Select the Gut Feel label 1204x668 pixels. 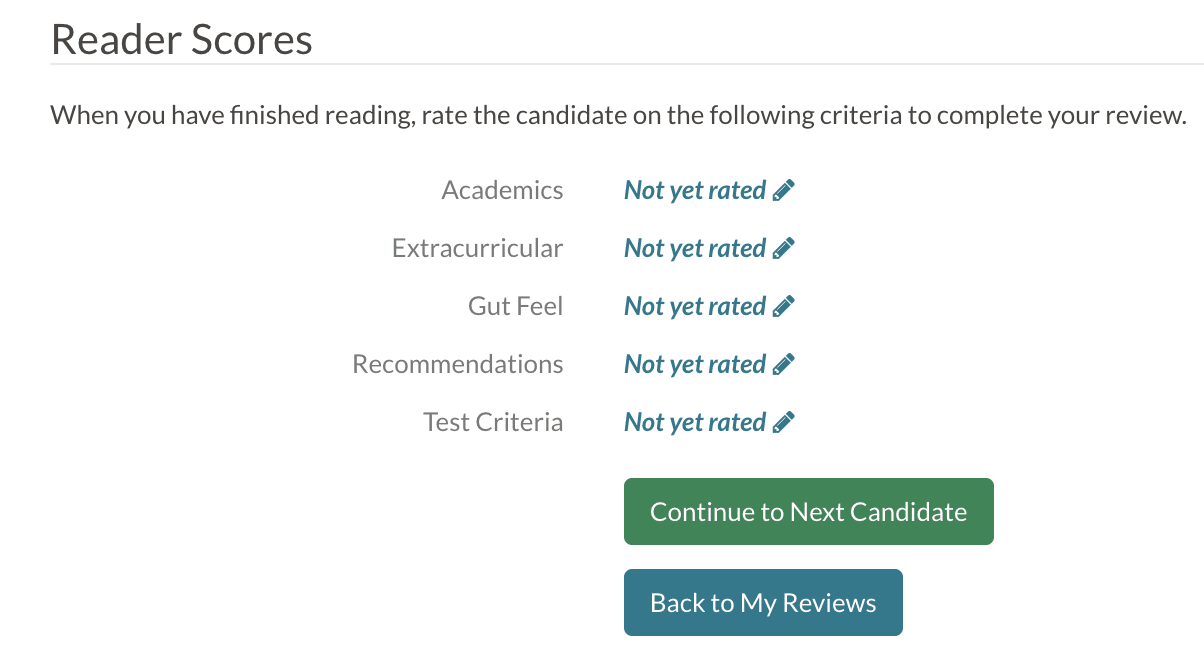pos(515,306)
